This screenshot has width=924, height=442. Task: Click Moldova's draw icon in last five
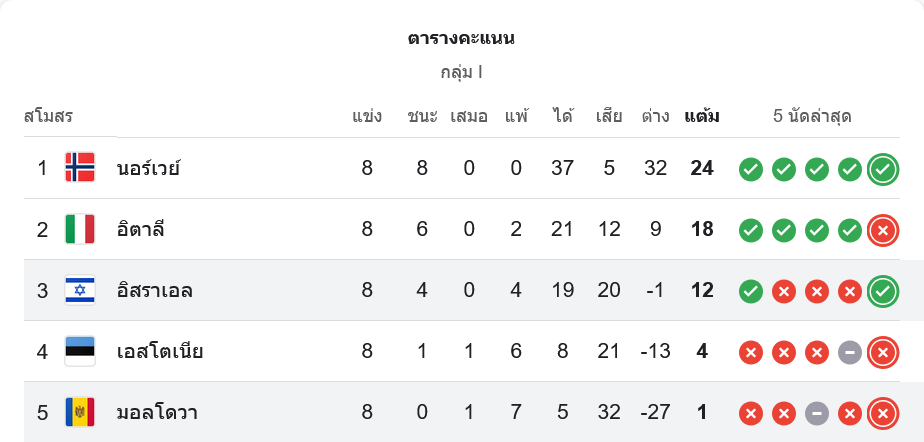[x=816, y=413]
